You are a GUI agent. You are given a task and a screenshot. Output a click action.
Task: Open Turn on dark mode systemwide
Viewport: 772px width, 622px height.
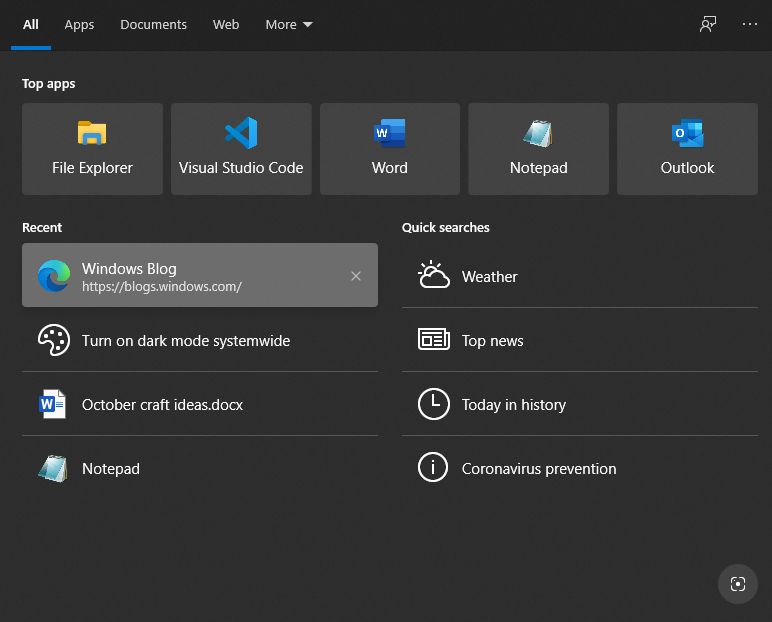(x=200, y=340)
